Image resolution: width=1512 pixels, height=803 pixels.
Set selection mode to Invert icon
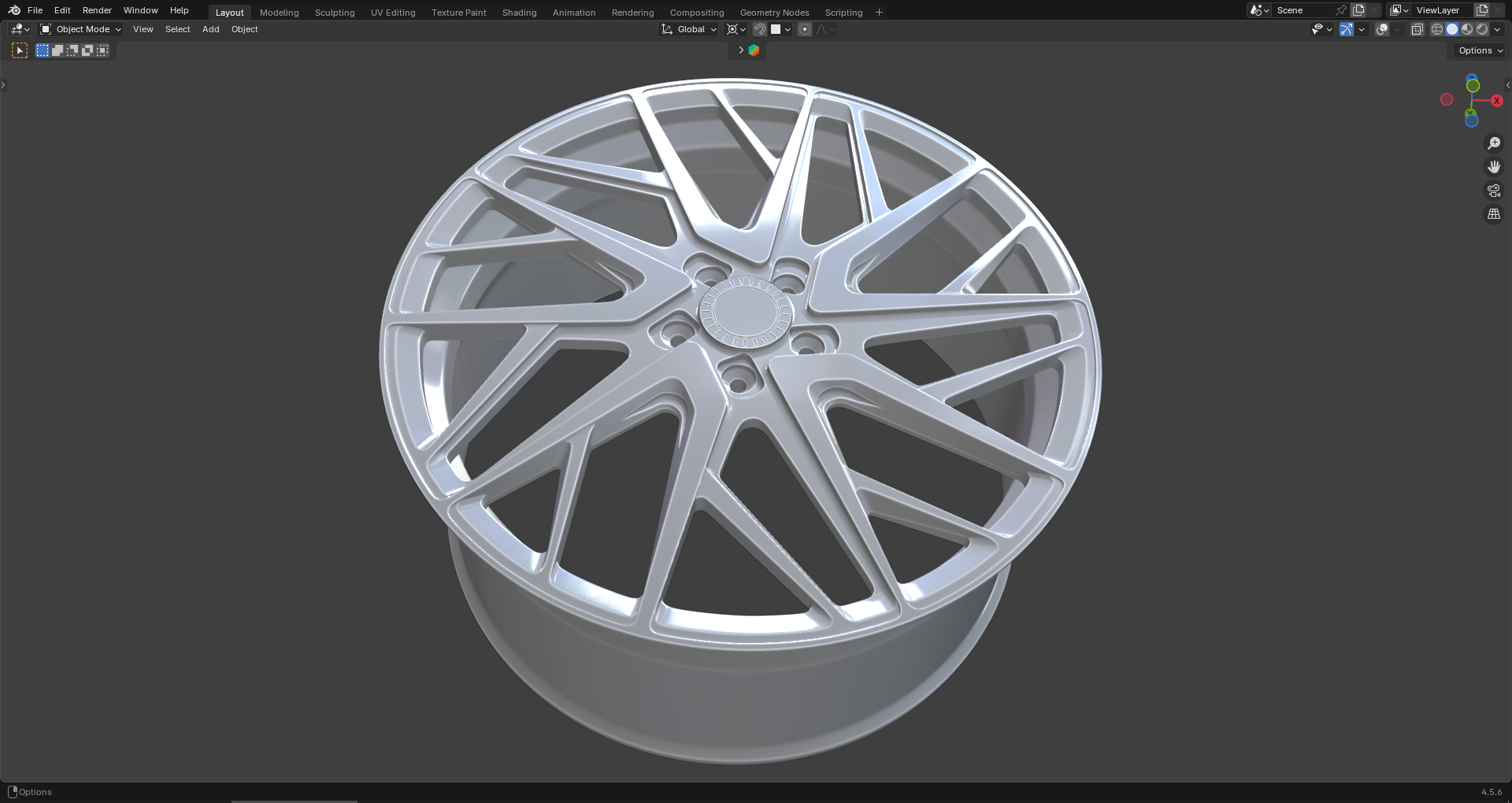[x=87, y=50]
